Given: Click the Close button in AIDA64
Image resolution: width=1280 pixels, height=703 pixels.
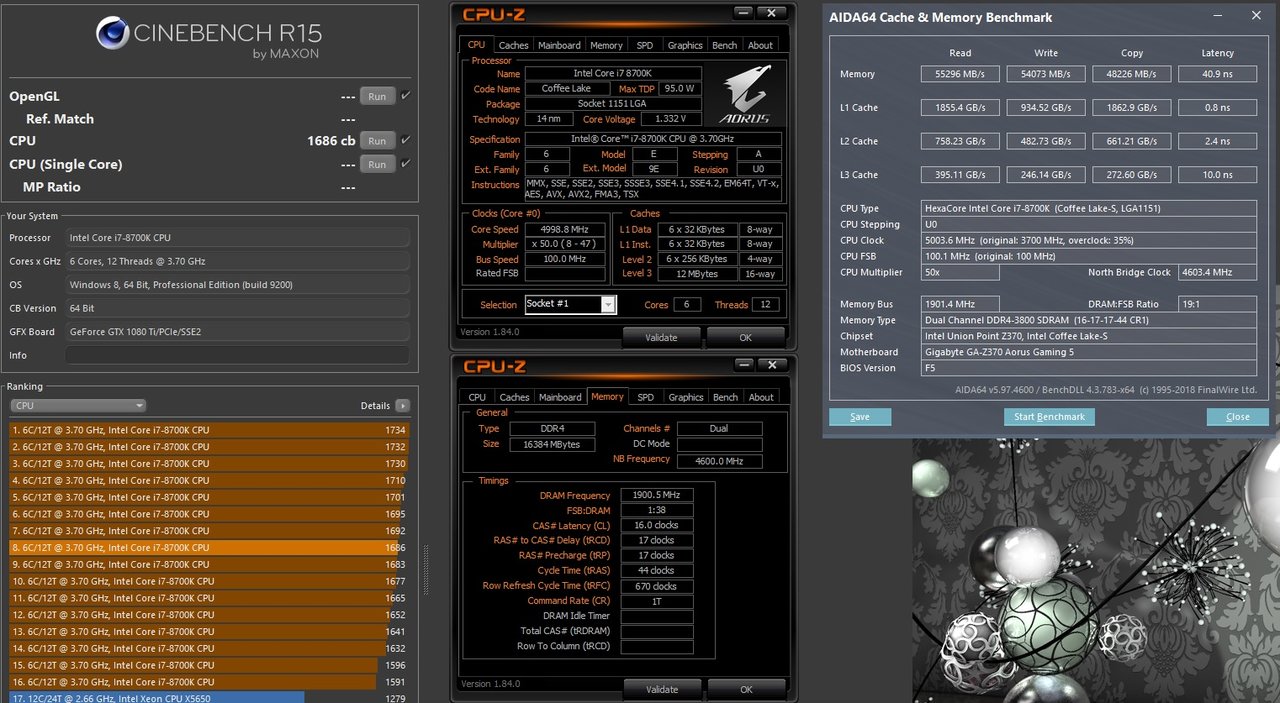Looking at the screenshot, I should point(1237,417).
